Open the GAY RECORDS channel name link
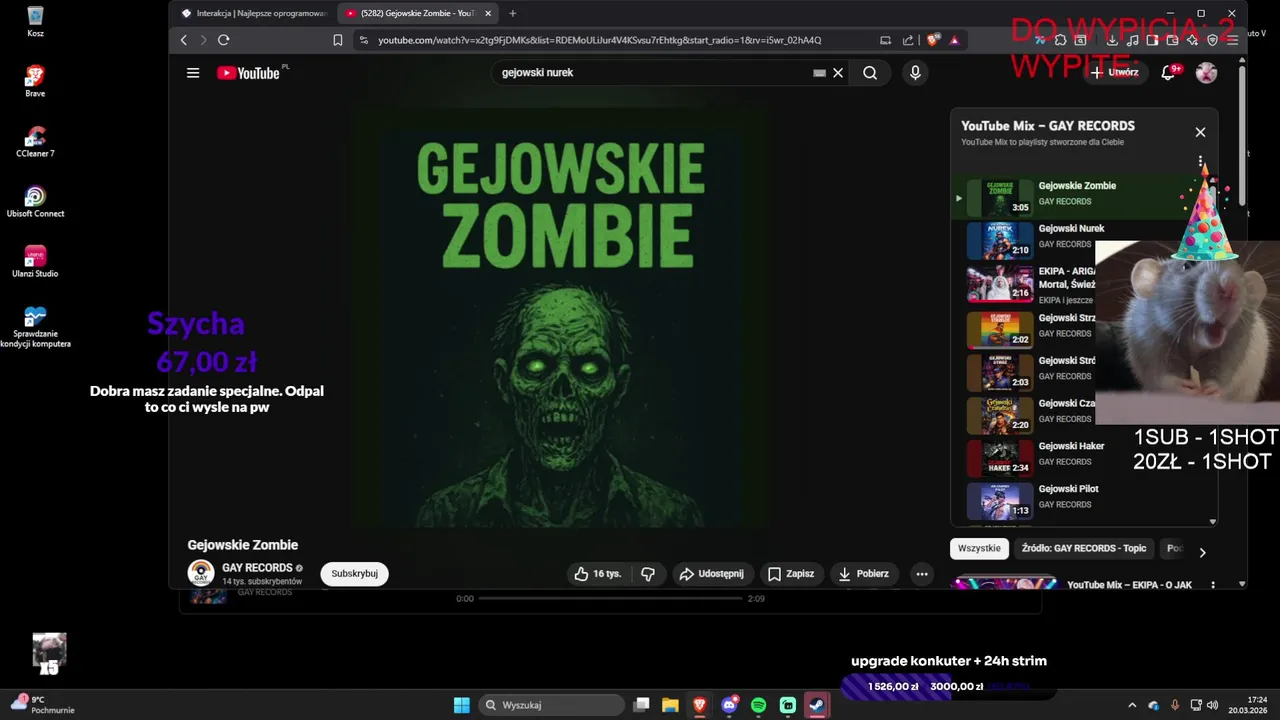This screenshot has width=1280, height=720. click(x=257, y=568)
